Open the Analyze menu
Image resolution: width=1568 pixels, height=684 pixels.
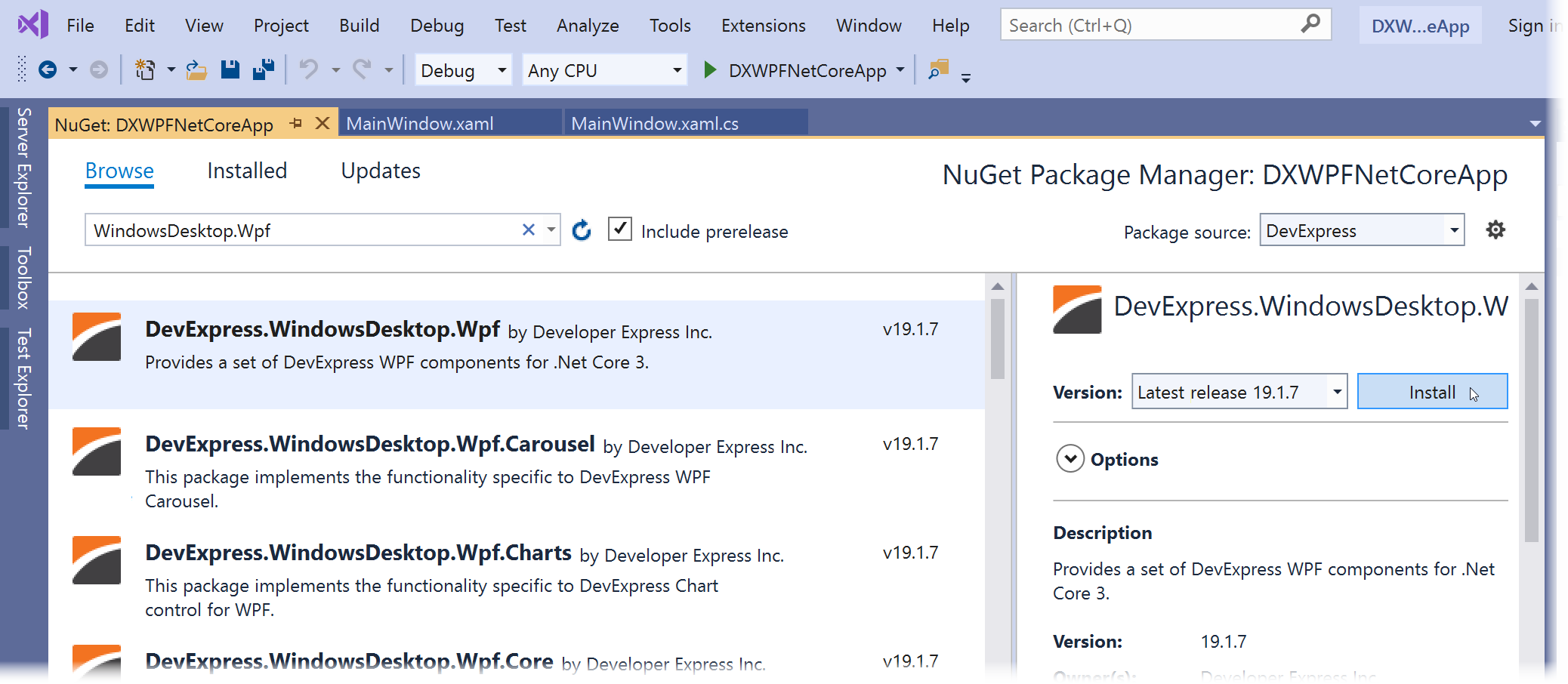(x=588, y=26)
